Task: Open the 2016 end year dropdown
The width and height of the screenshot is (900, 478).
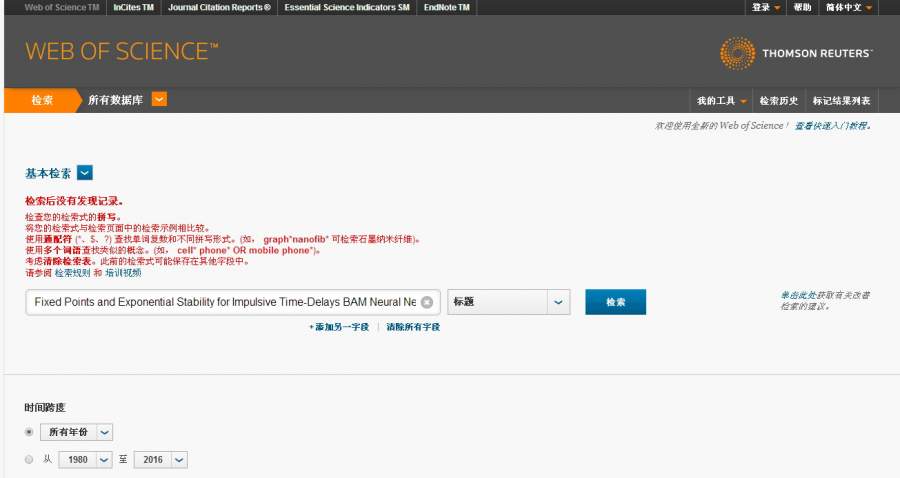Action: point(161,460)
